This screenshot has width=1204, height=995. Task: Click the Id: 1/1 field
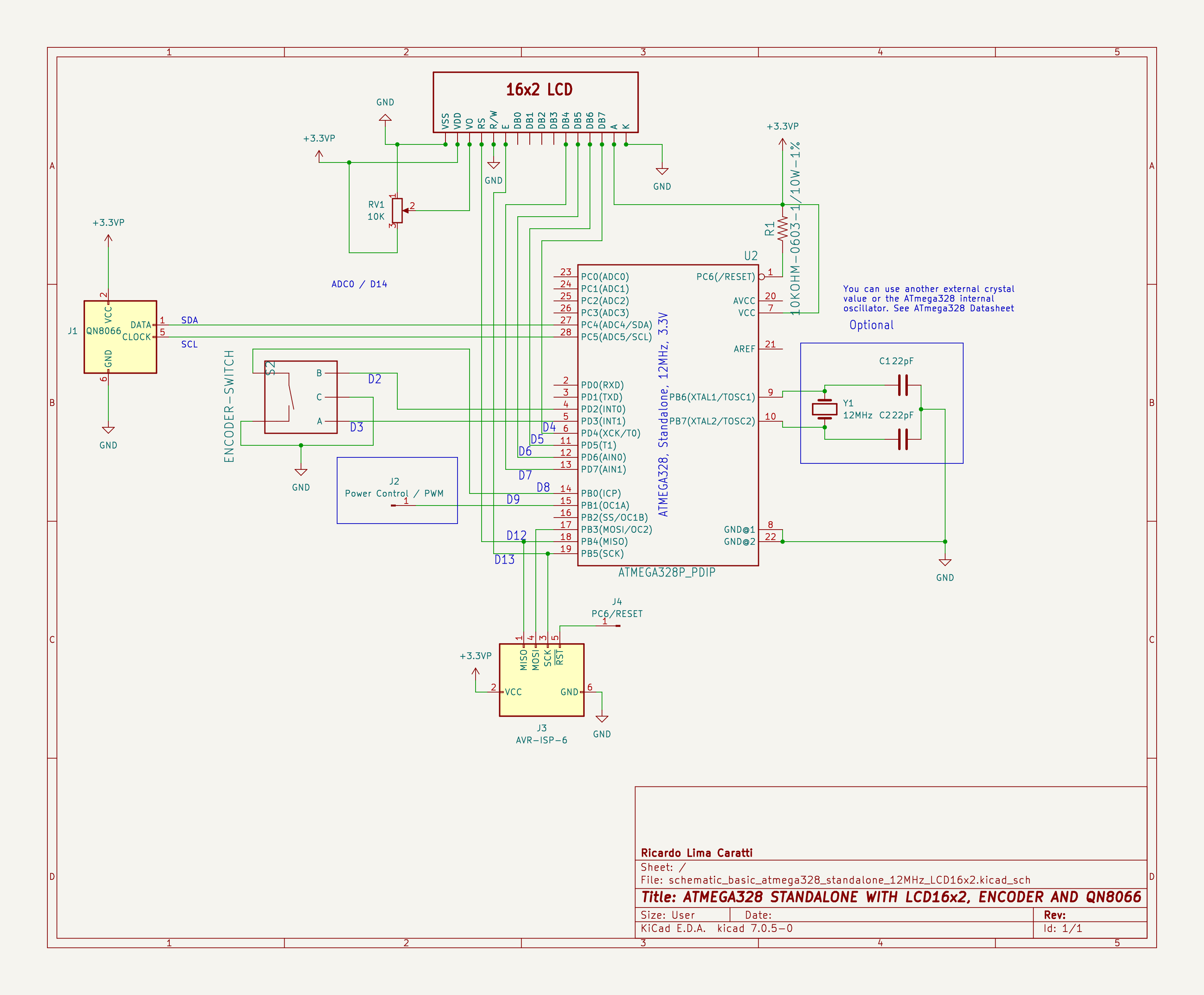(x=1063, y=928)
